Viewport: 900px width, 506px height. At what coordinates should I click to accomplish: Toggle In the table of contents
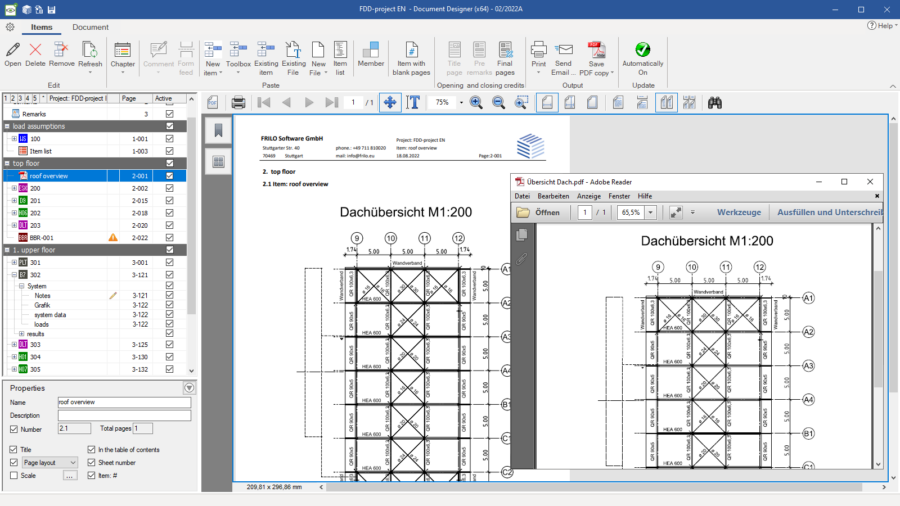pyautogui.click(x=91, y=449)
